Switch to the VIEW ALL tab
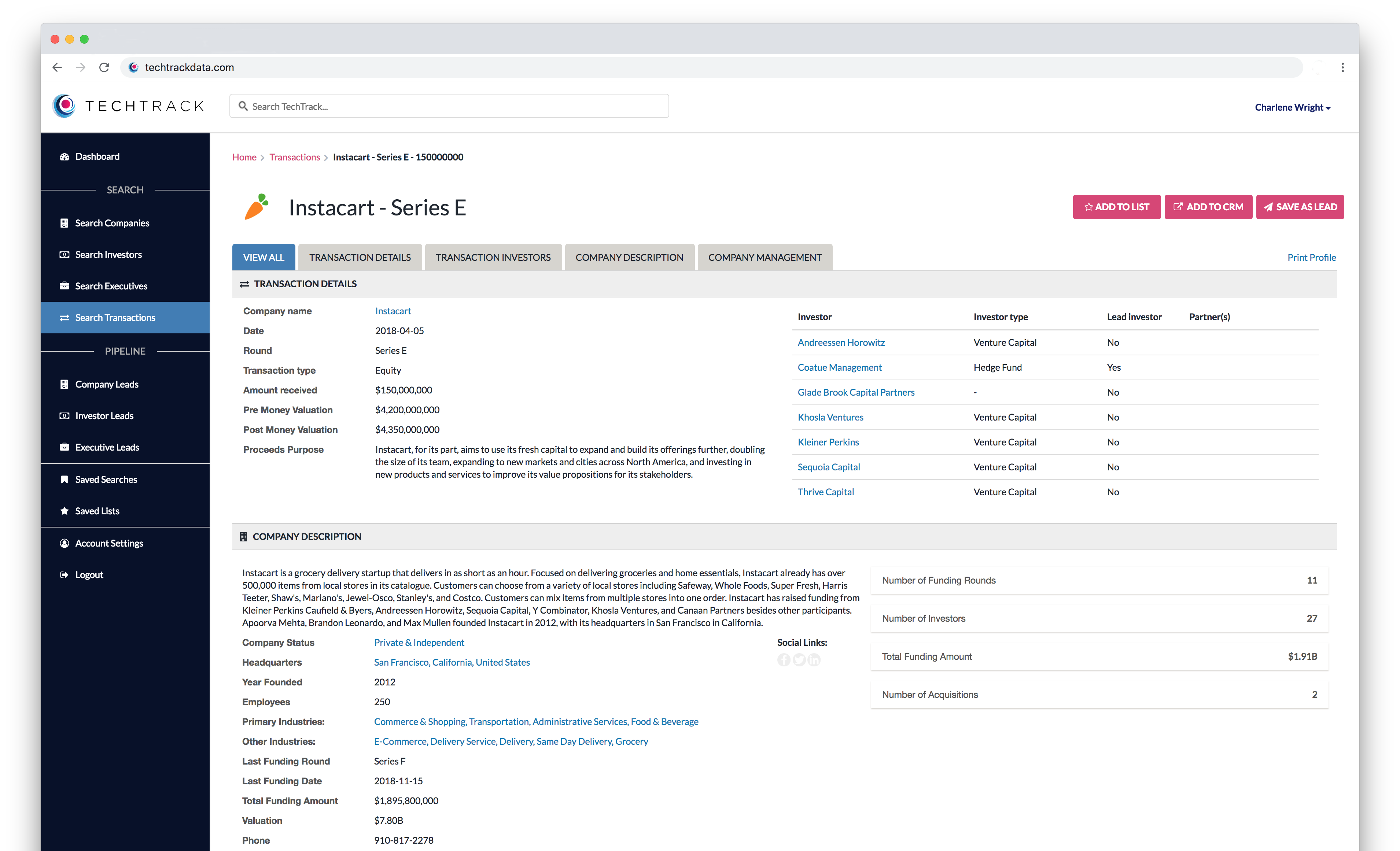The image size is (1400, 851). pyautogui.click(x=264, y=257)
